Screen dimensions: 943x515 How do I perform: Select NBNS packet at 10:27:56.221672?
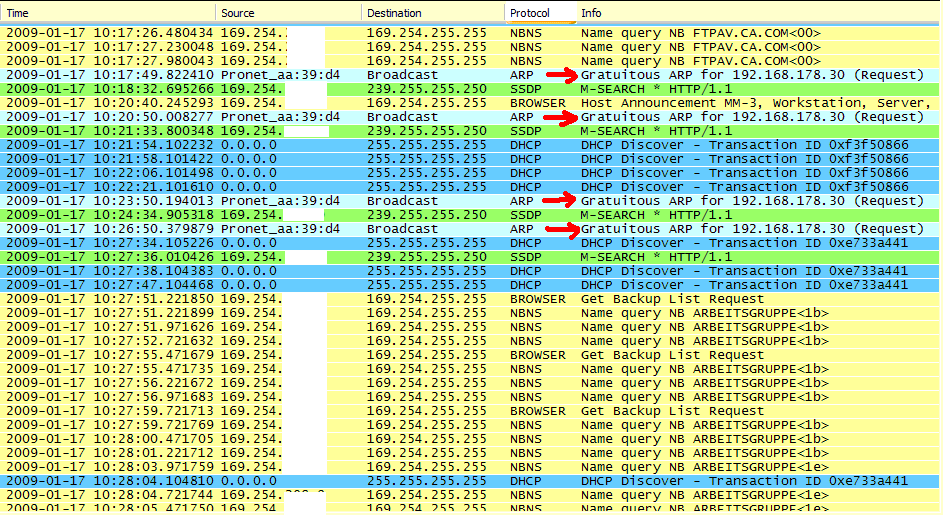click(470, 383)
